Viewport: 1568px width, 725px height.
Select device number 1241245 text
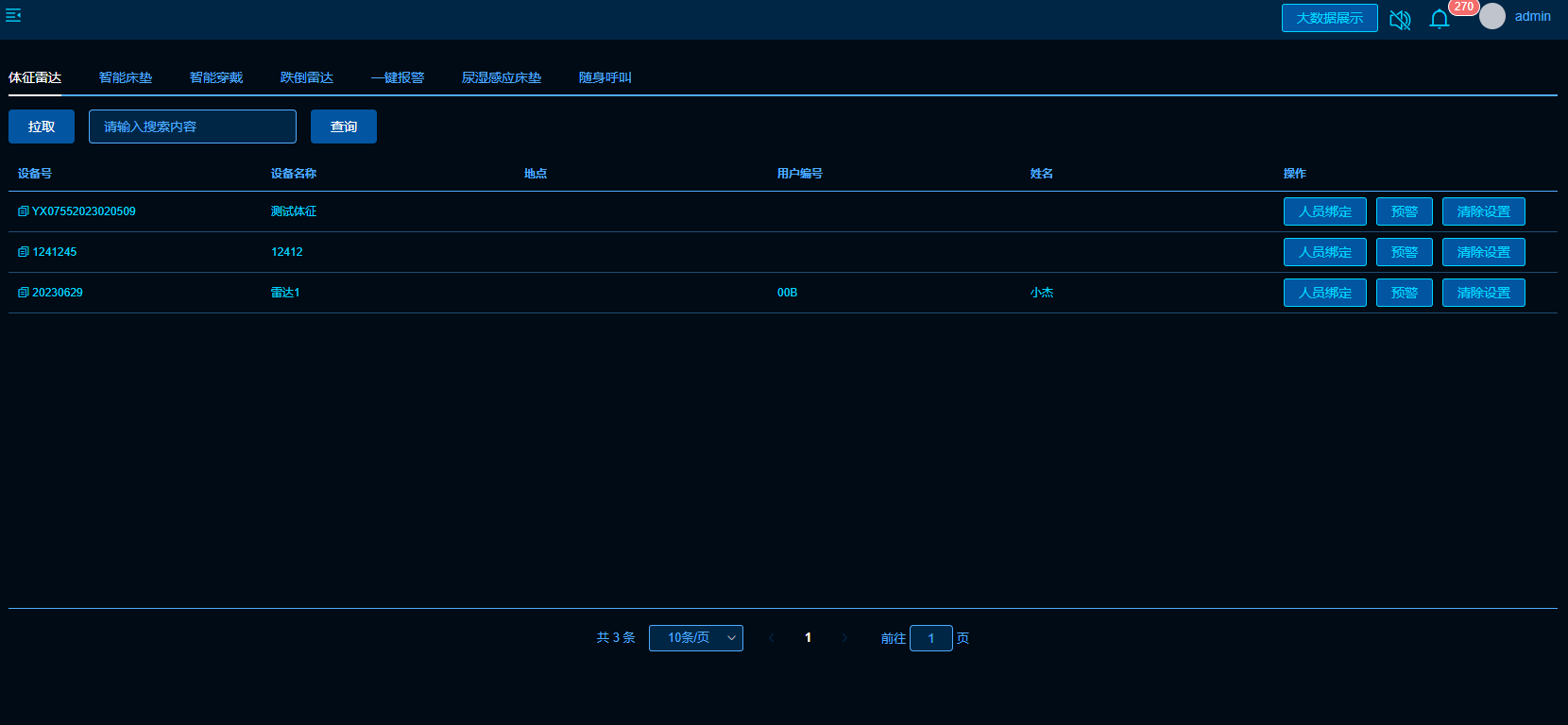[55, 252]
